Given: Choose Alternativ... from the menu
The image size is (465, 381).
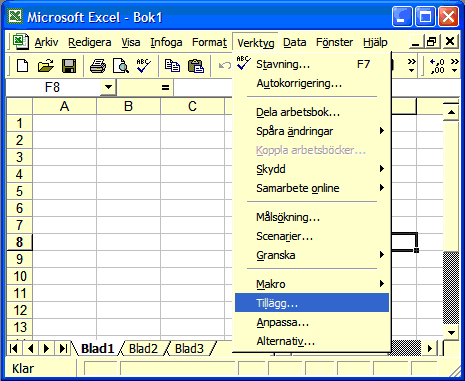Looking at the screenshot, I should pyautogui.click(x=312, y=341).
